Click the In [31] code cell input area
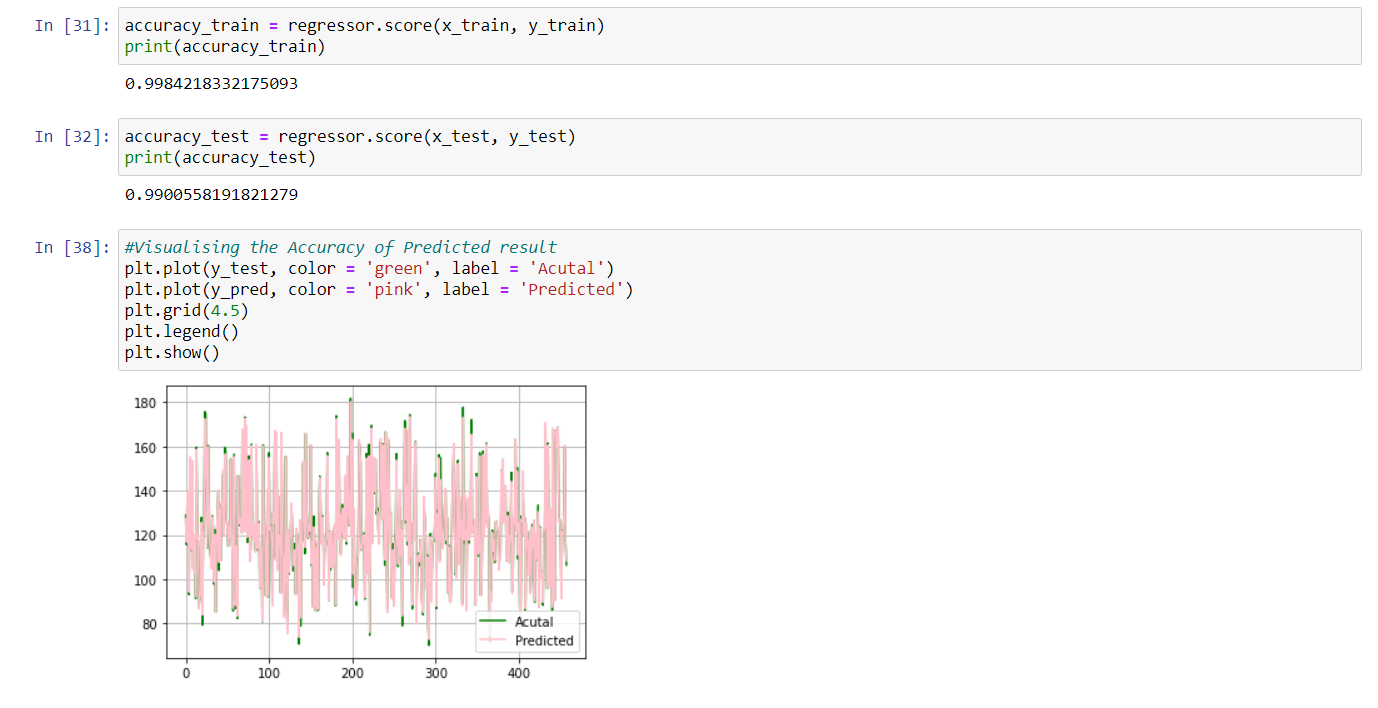The width and height of the screenshot is (1378, 708). (739, 36)
